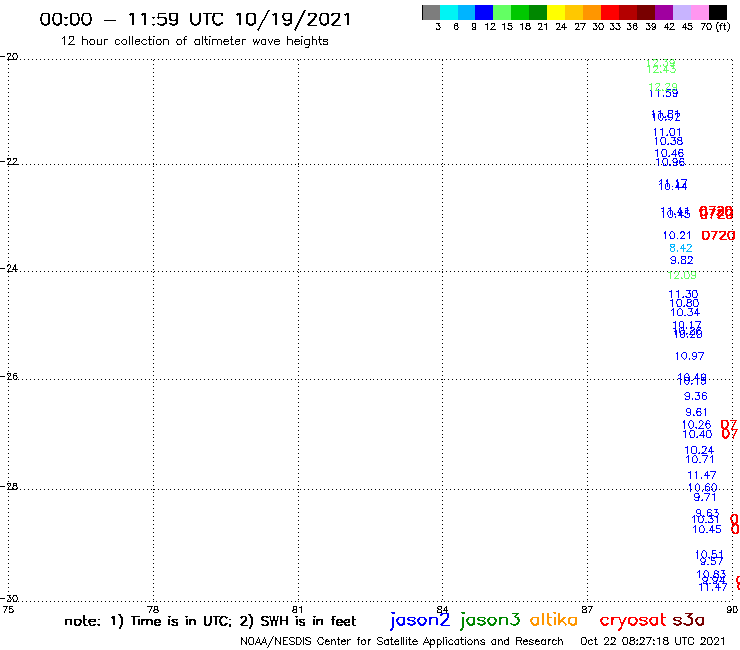Click the wave height value 11.30

pyautogui.click(x=683, y=294)
